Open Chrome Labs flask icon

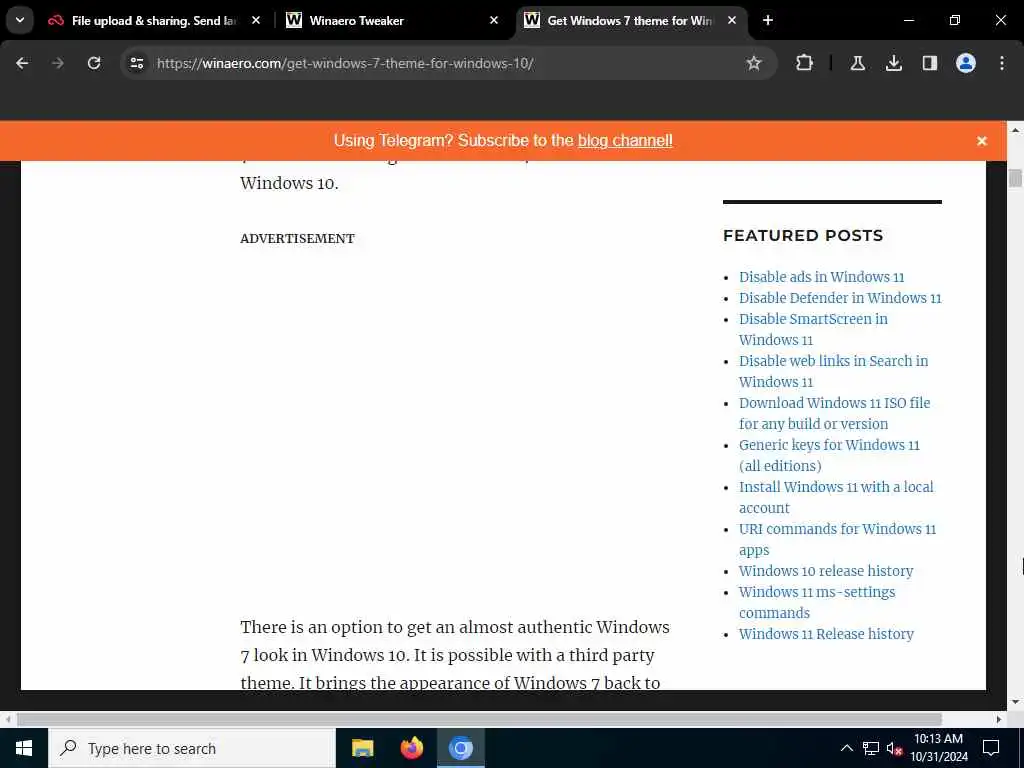(x=857, y=63)
